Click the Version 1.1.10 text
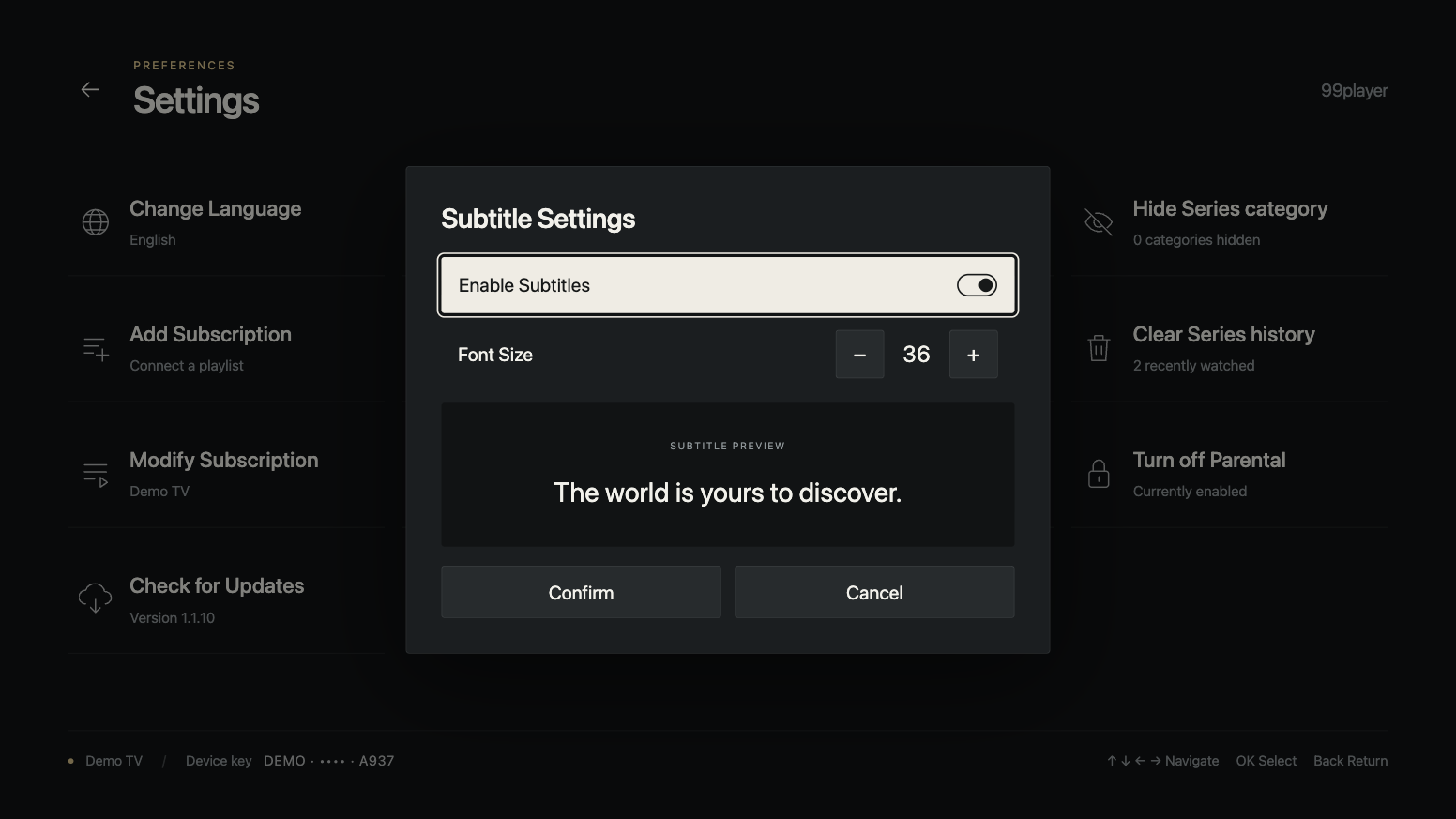This screenshot has width=1456, height=819. [172, 618]
